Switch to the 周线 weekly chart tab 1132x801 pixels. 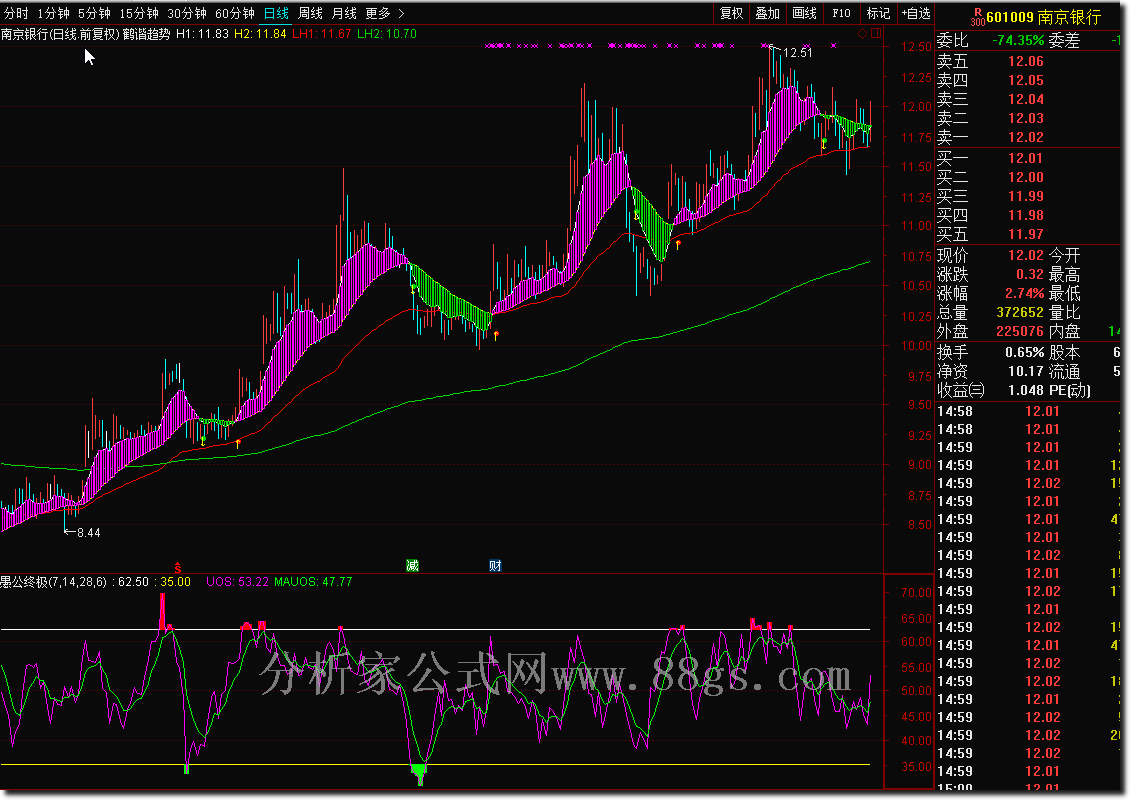[x=310, y=13]
